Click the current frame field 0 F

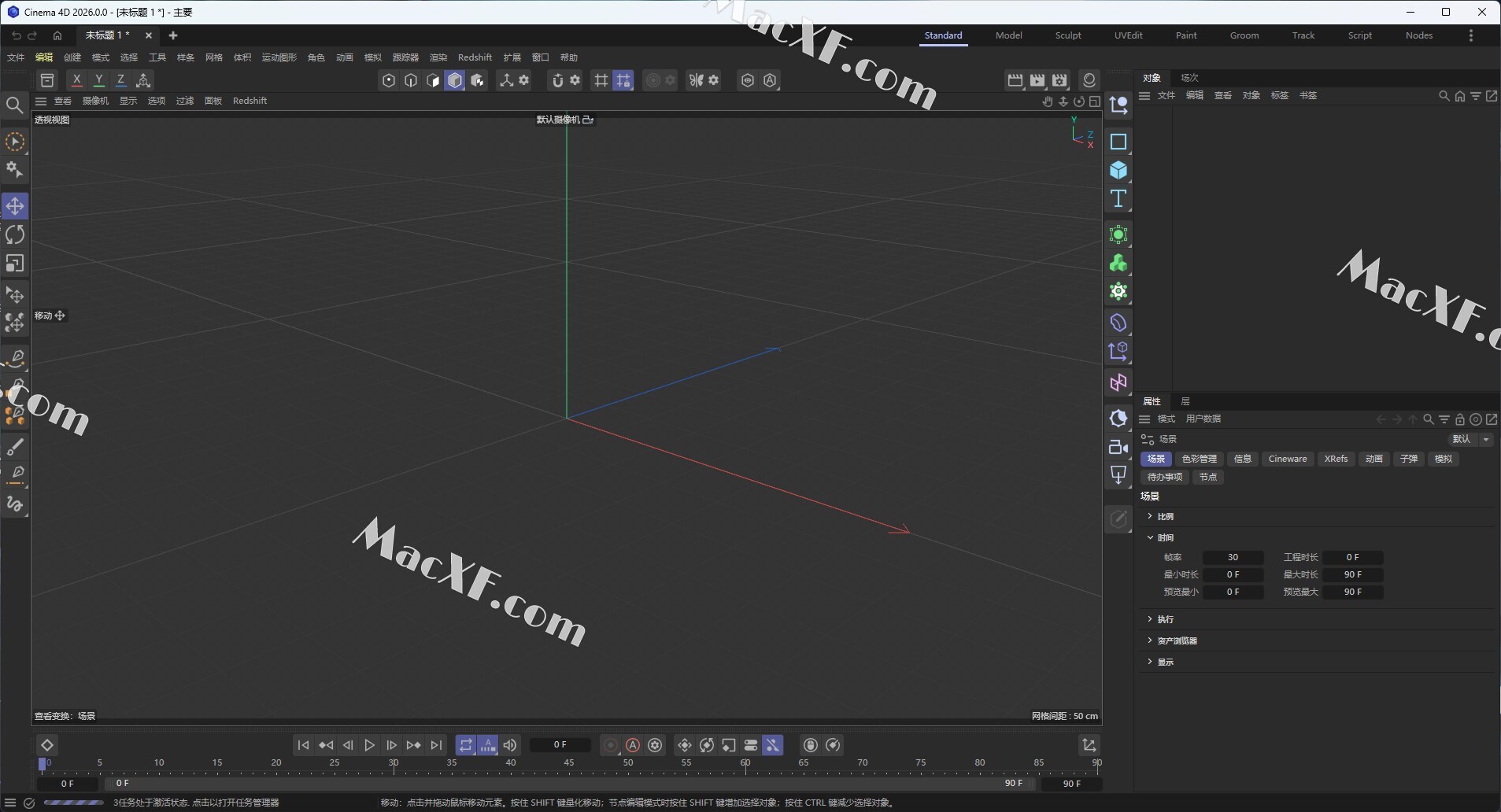click(560, 744)
